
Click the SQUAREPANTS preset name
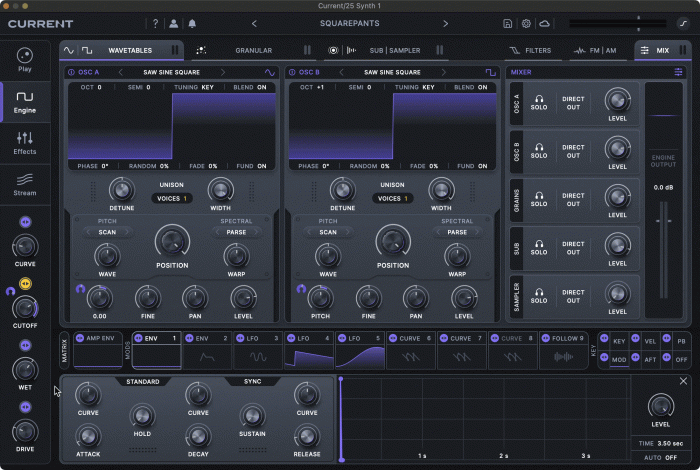[x=350, y=23]
